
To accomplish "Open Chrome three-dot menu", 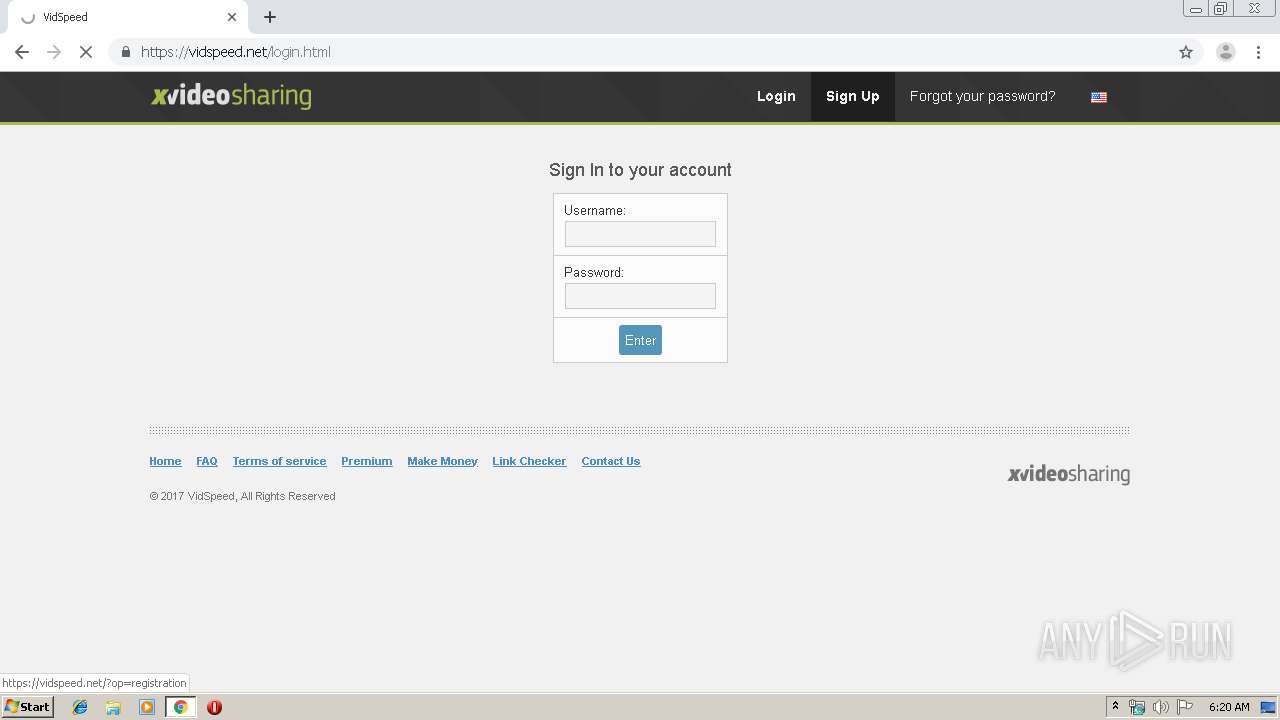I will tap(1259, 52).
